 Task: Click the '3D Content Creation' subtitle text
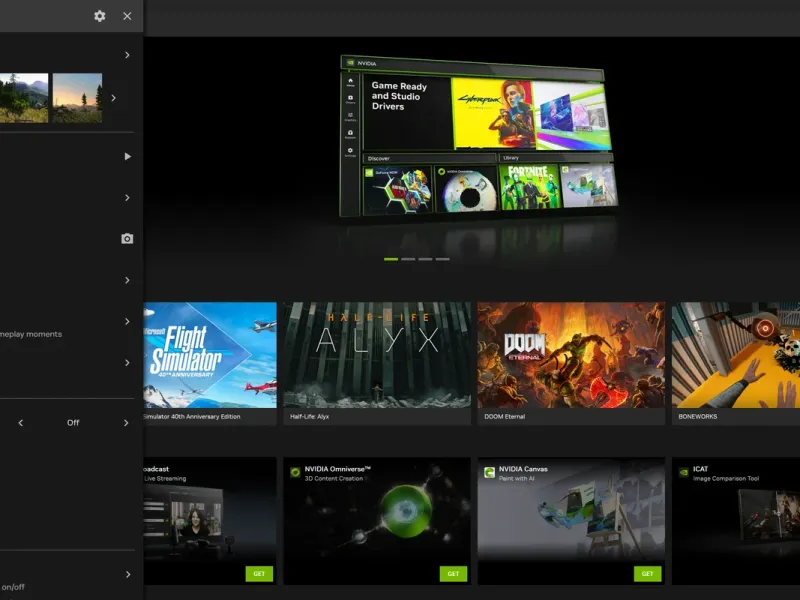(334, 479)
